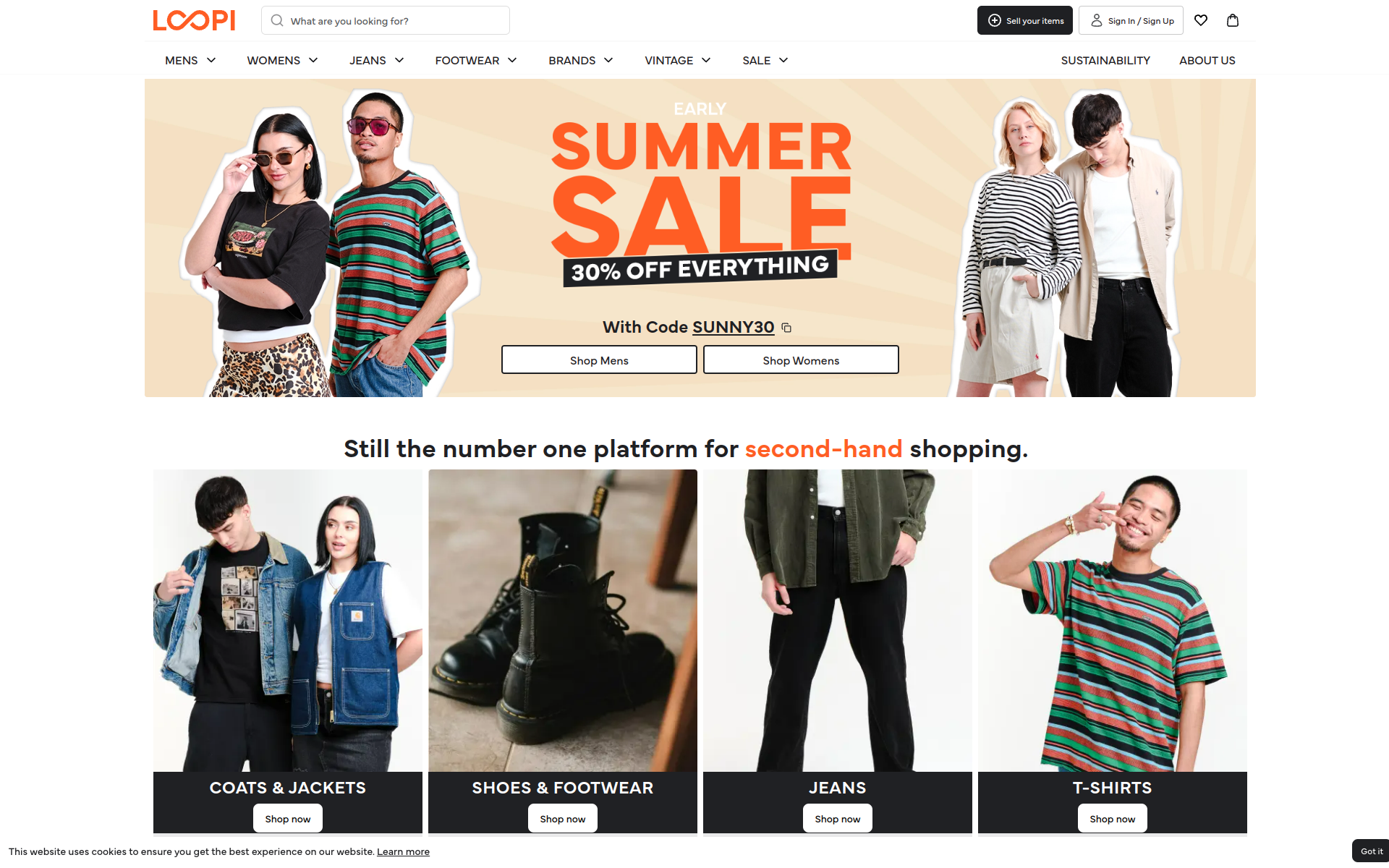Viewport: 1389px width, 868px height.
Task: Copy the SUNNY30 code with copy icon
Action: pos(786,328)
